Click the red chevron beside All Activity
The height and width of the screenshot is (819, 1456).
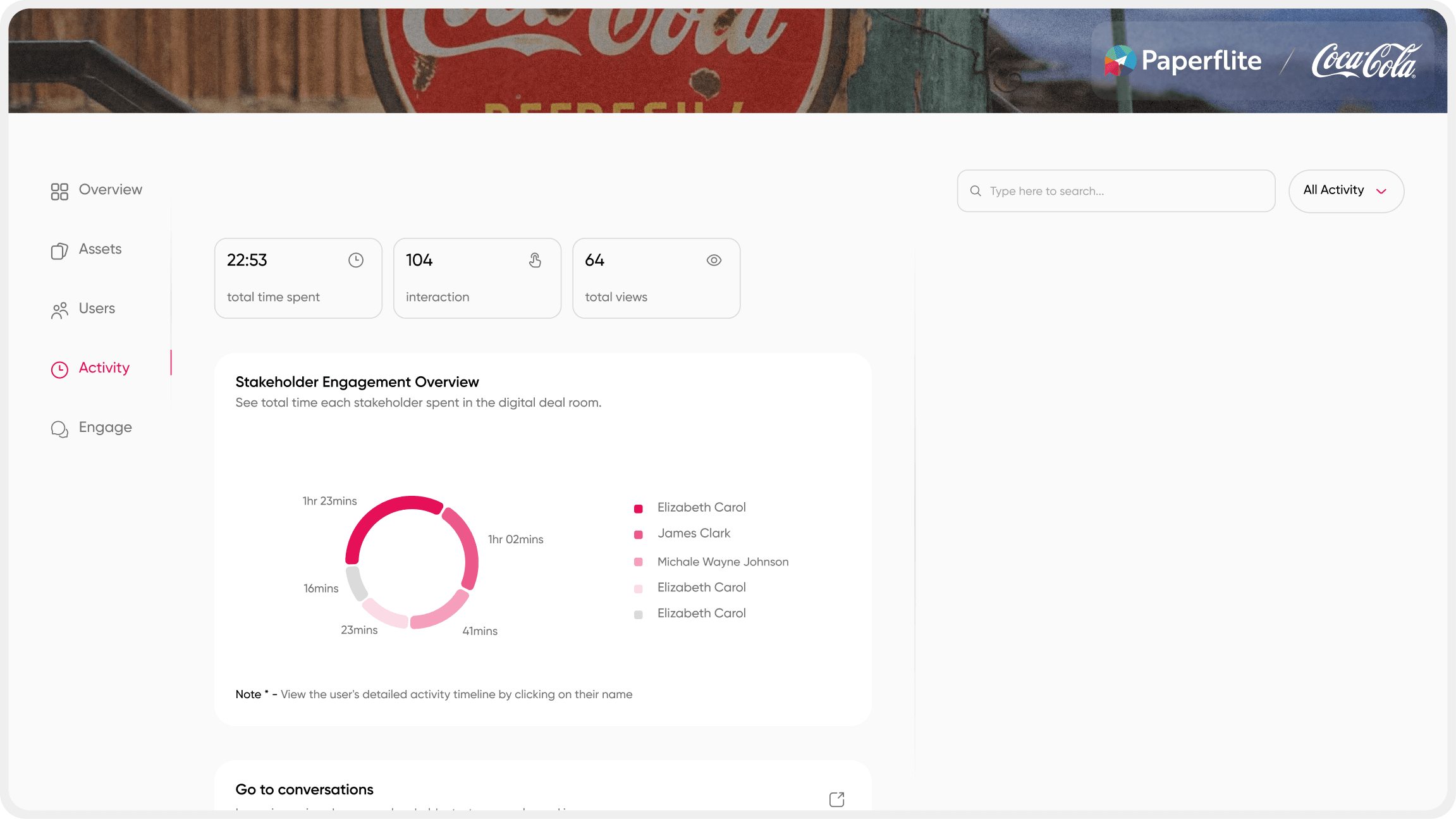click(1381, 191)
